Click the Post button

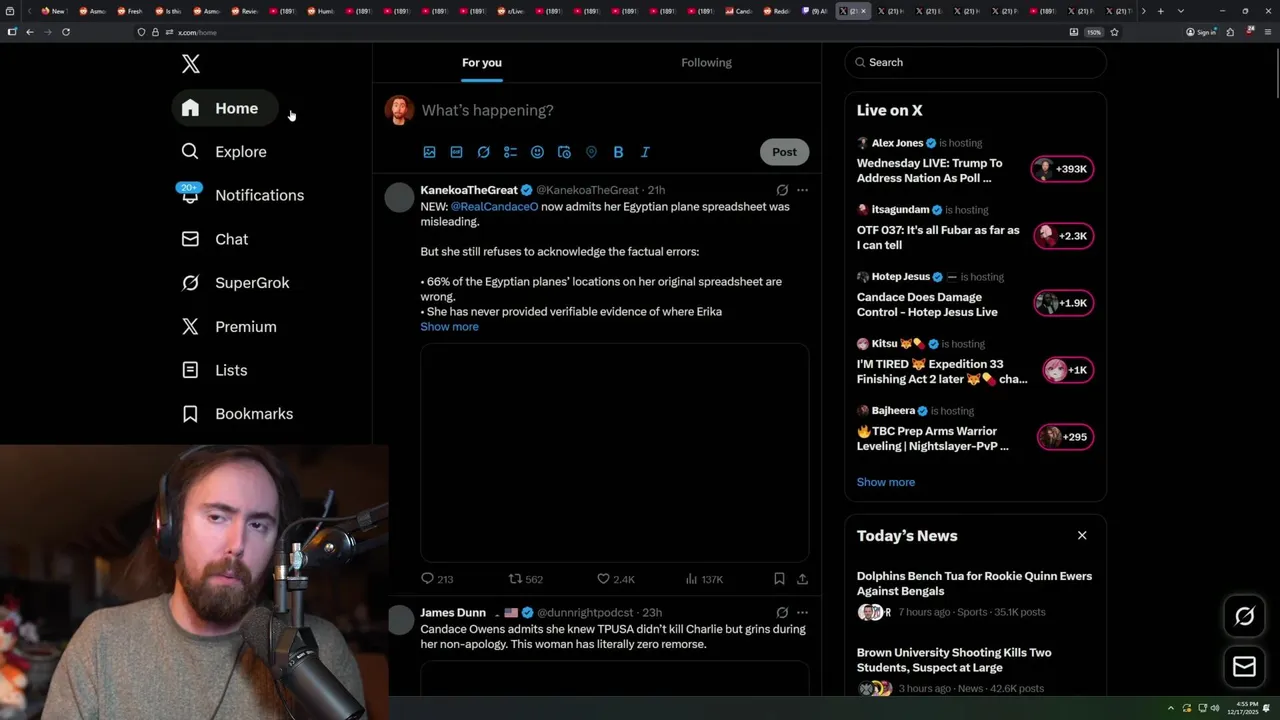784,152
